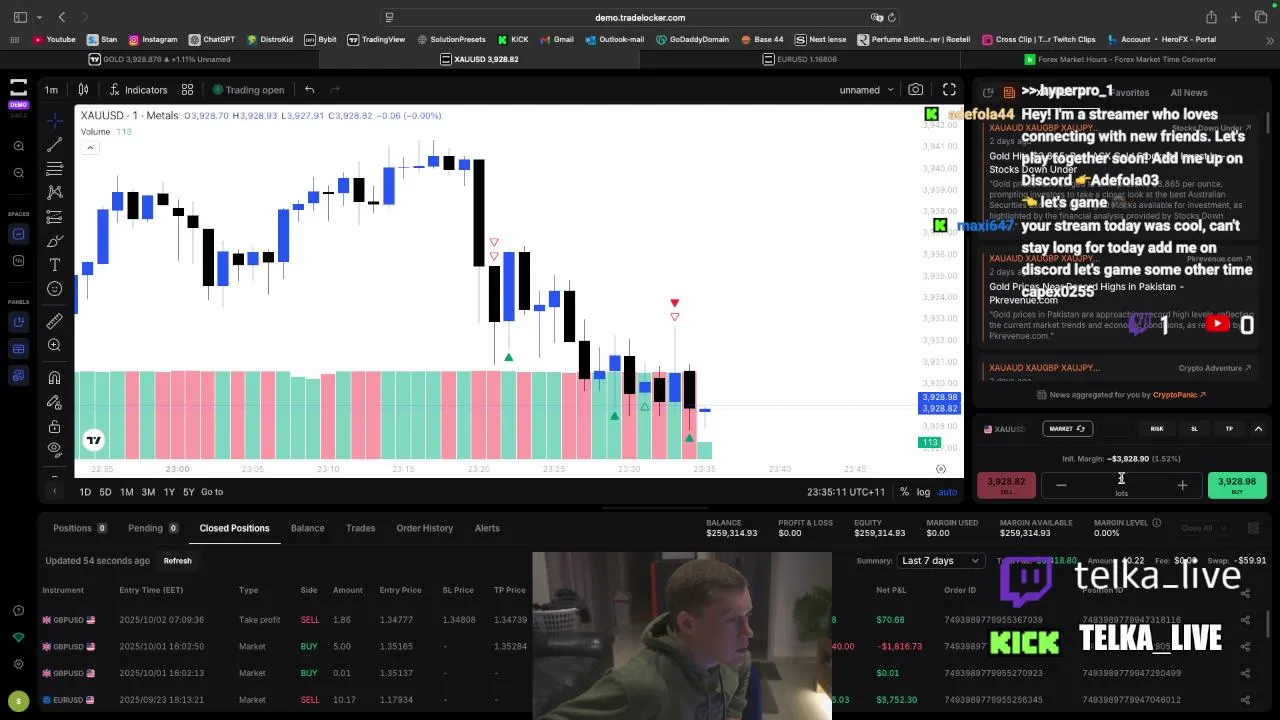Zoom in using sidebar magnifier plus

[x=18, y=146]
